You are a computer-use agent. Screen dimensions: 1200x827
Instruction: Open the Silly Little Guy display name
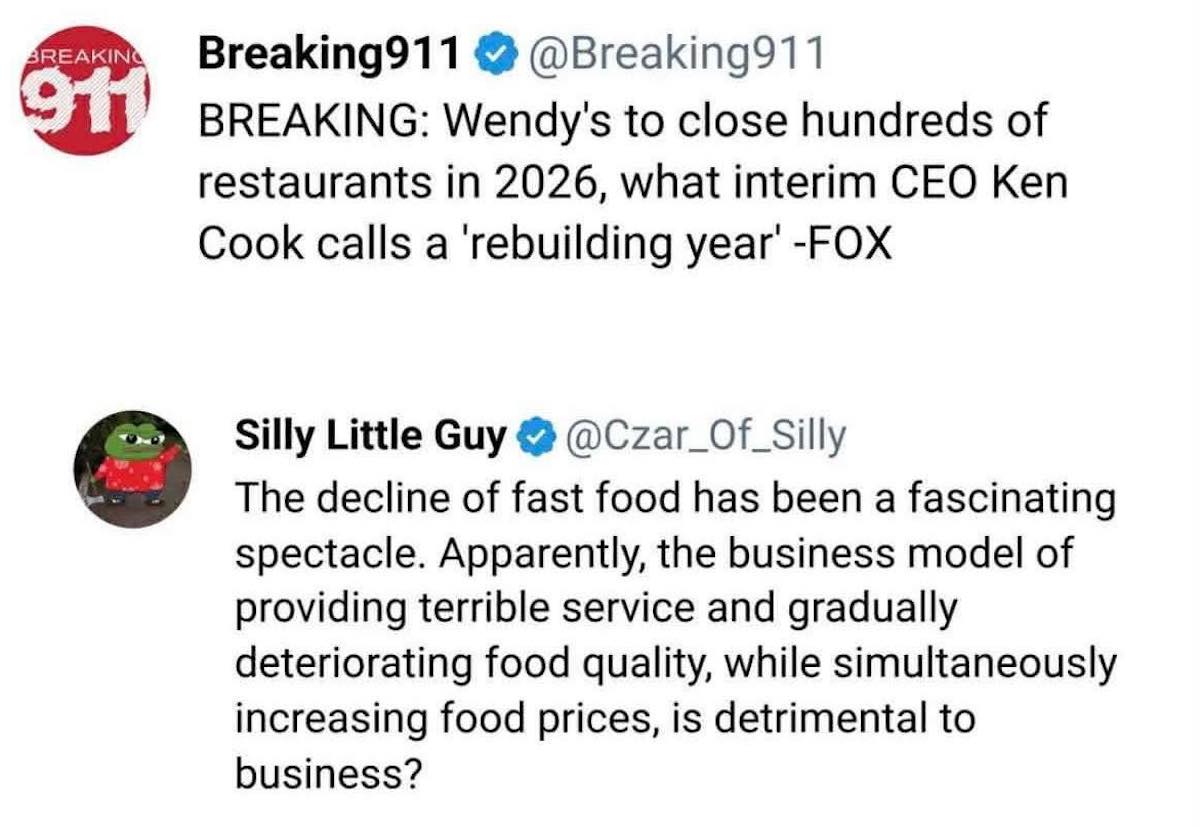(x=371, y=435)
